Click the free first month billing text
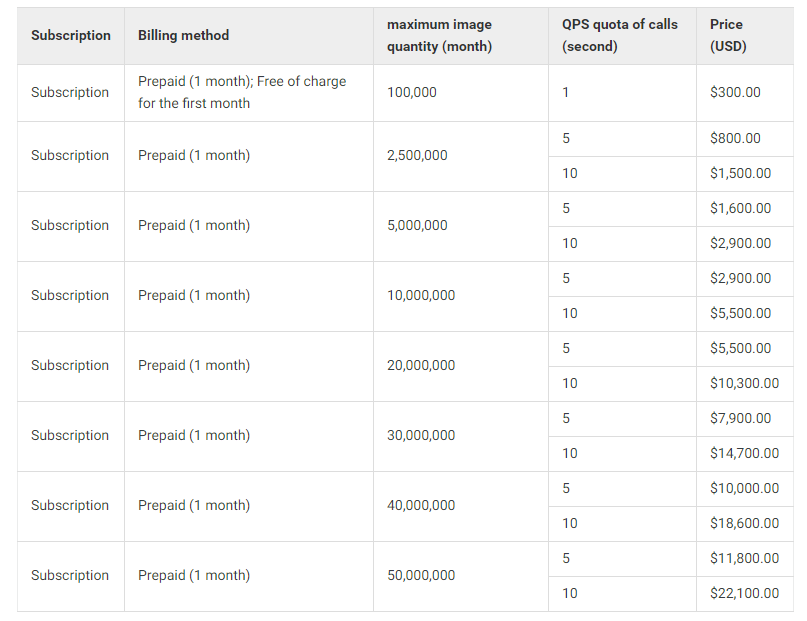The width and height of the screenshot is (807, 621). coord(242,92)
